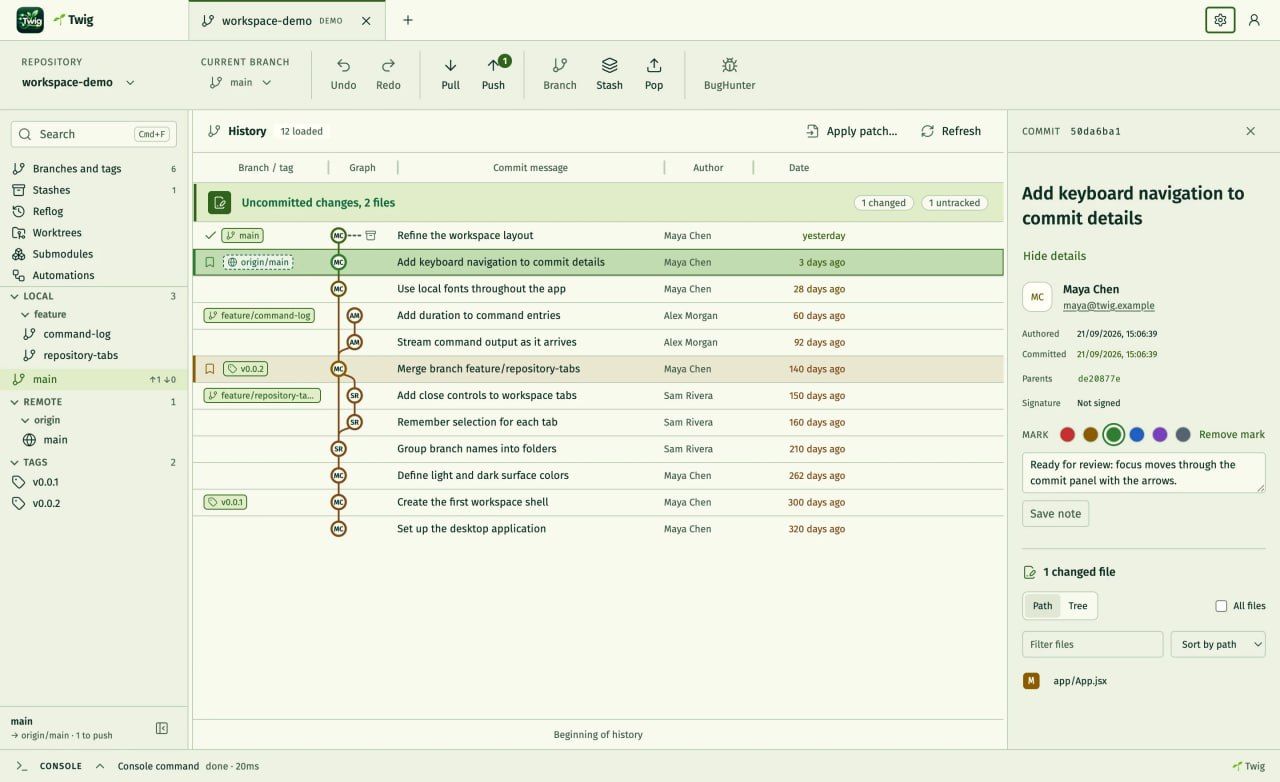Collapse the sidebar using the panel icon
This screenshot has width=1280, height=782.
[x=162, y=728]
